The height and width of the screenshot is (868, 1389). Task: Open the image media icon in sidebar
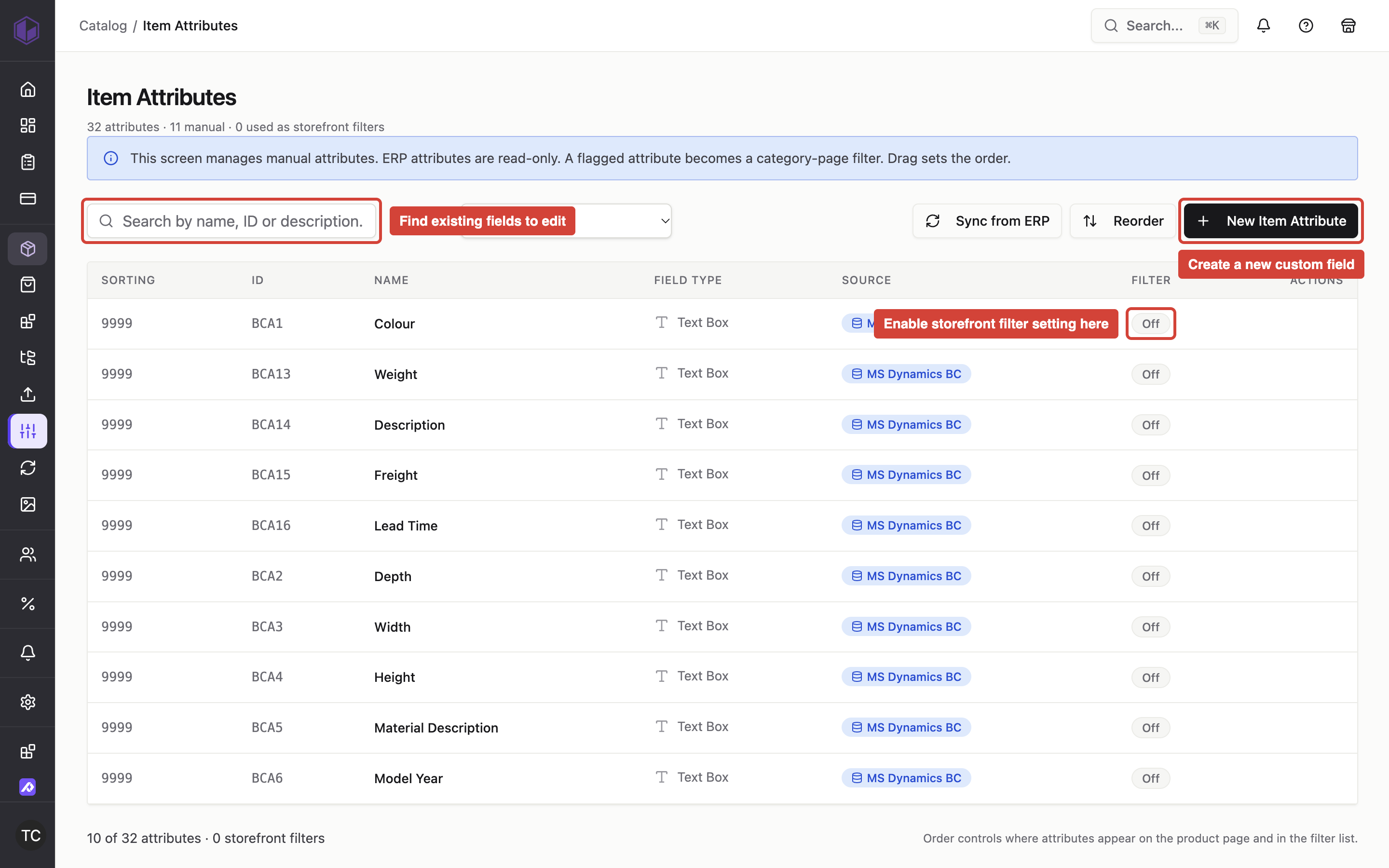(x=27, y=504)
